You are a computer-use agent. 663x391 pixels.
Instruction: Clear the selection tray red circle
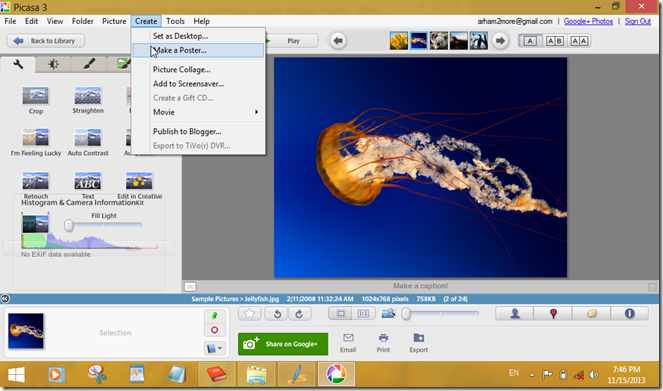[x=214, y=330]
